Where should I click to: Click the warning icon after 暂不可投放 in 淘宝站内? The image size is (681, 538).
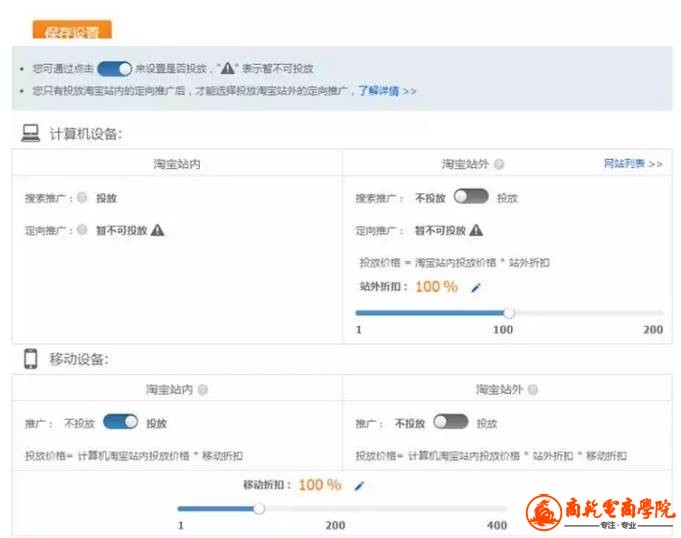tap(158, 230)
